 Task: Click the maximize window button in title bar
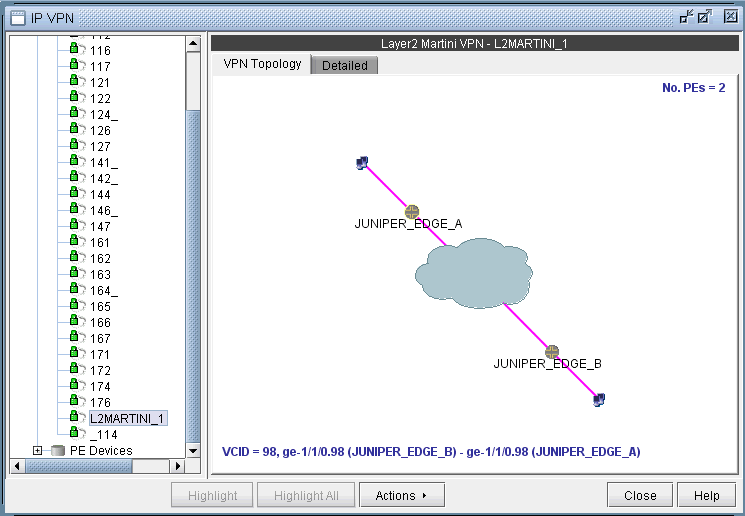click(x=705, y=17)
